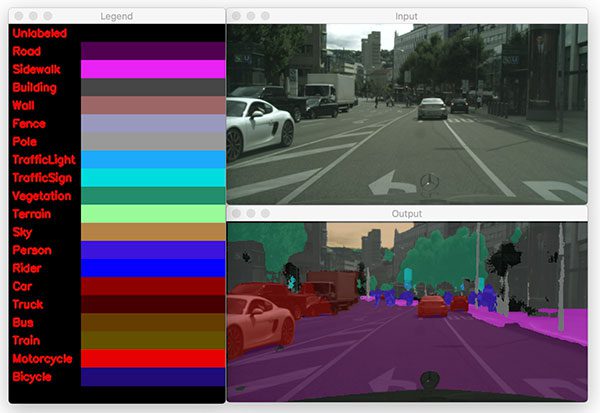The width and height of the screenshot is (600, 413).
Task: Click the Motorcycle legend label
Action: click(x=42, y=359)
